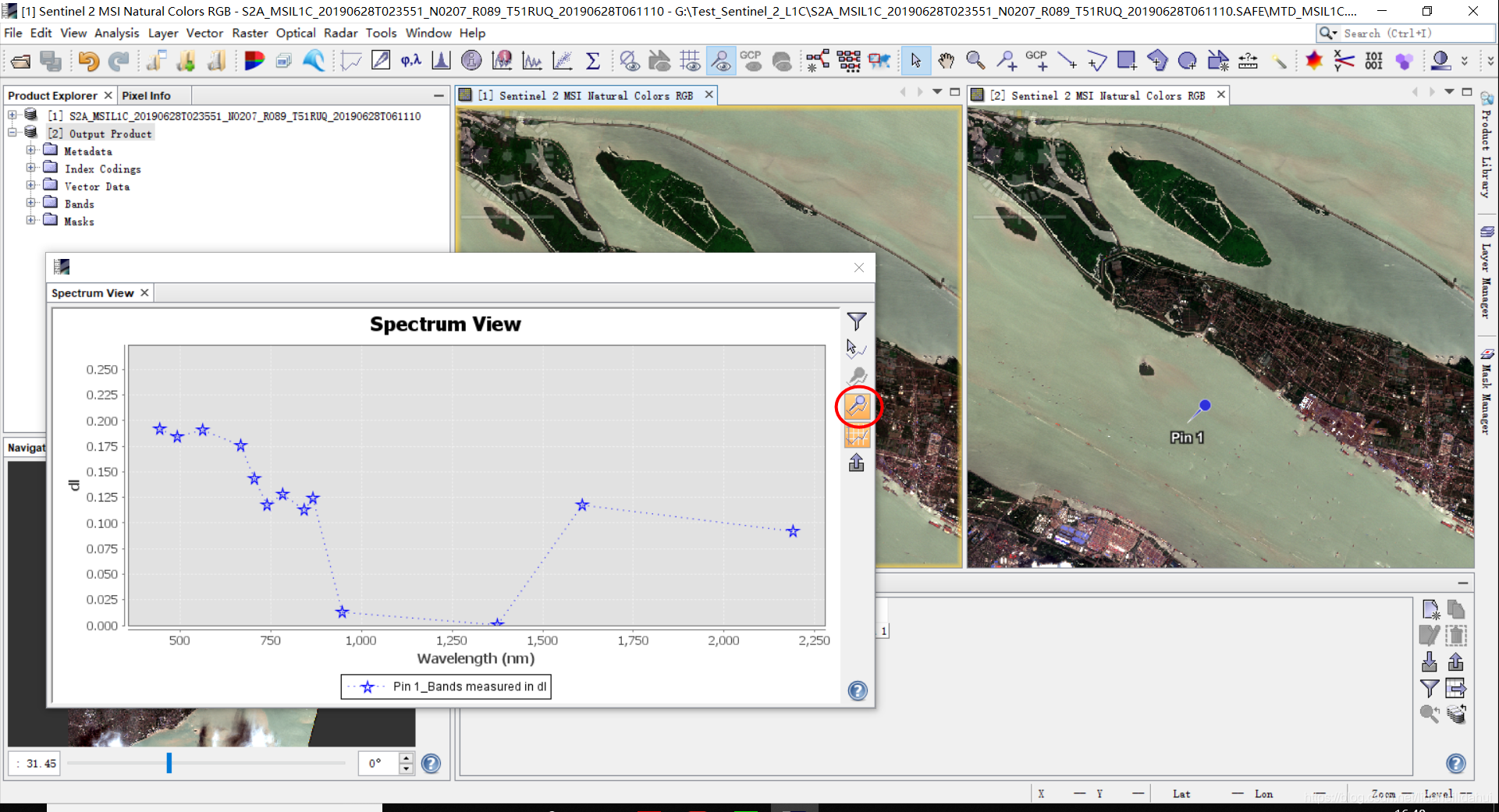
Task: Open the Analysis menu
Action: [x=116, y=33]
